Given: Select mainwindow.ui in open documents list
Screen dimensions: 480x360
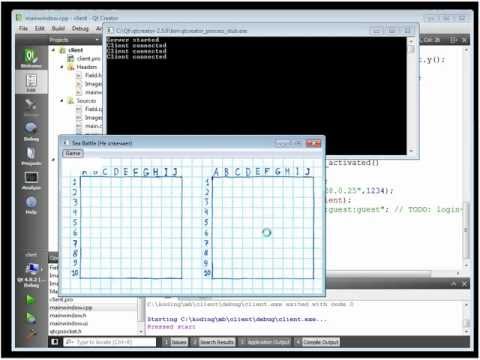Looking at the screenshot, I should [68, 323].
